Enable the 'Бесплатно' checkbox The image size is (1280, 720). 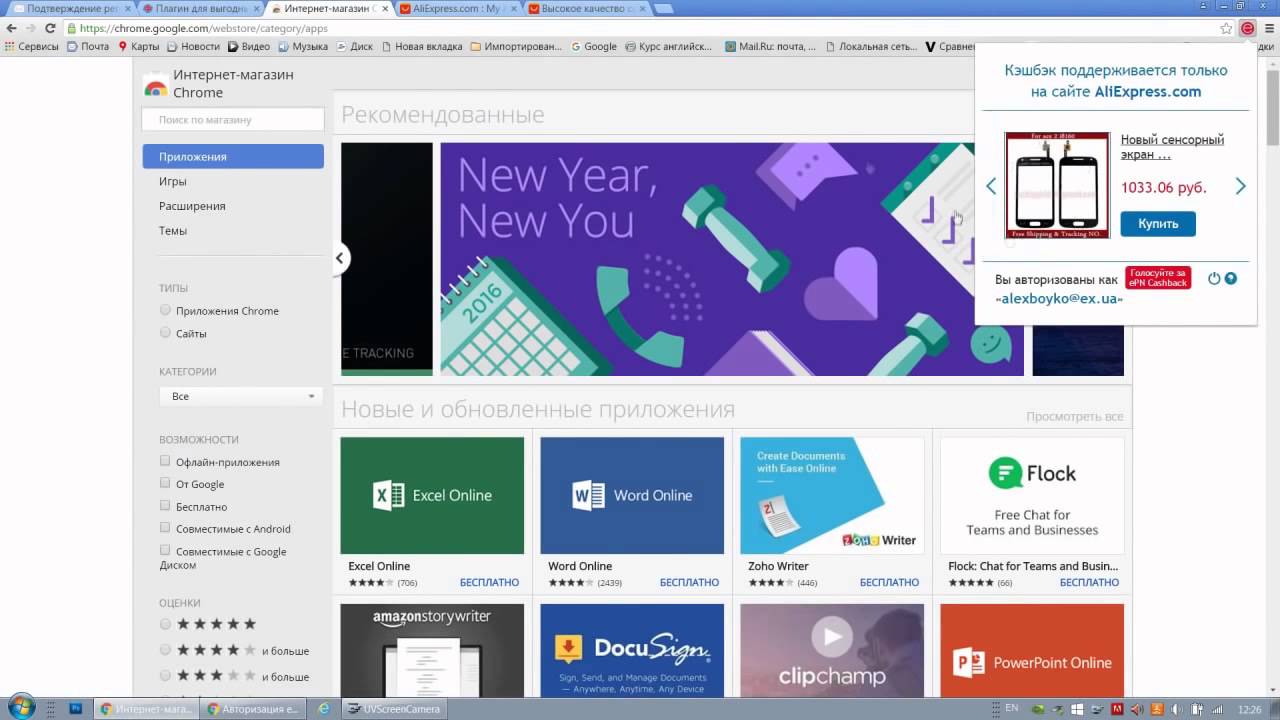tap(165, 506)
